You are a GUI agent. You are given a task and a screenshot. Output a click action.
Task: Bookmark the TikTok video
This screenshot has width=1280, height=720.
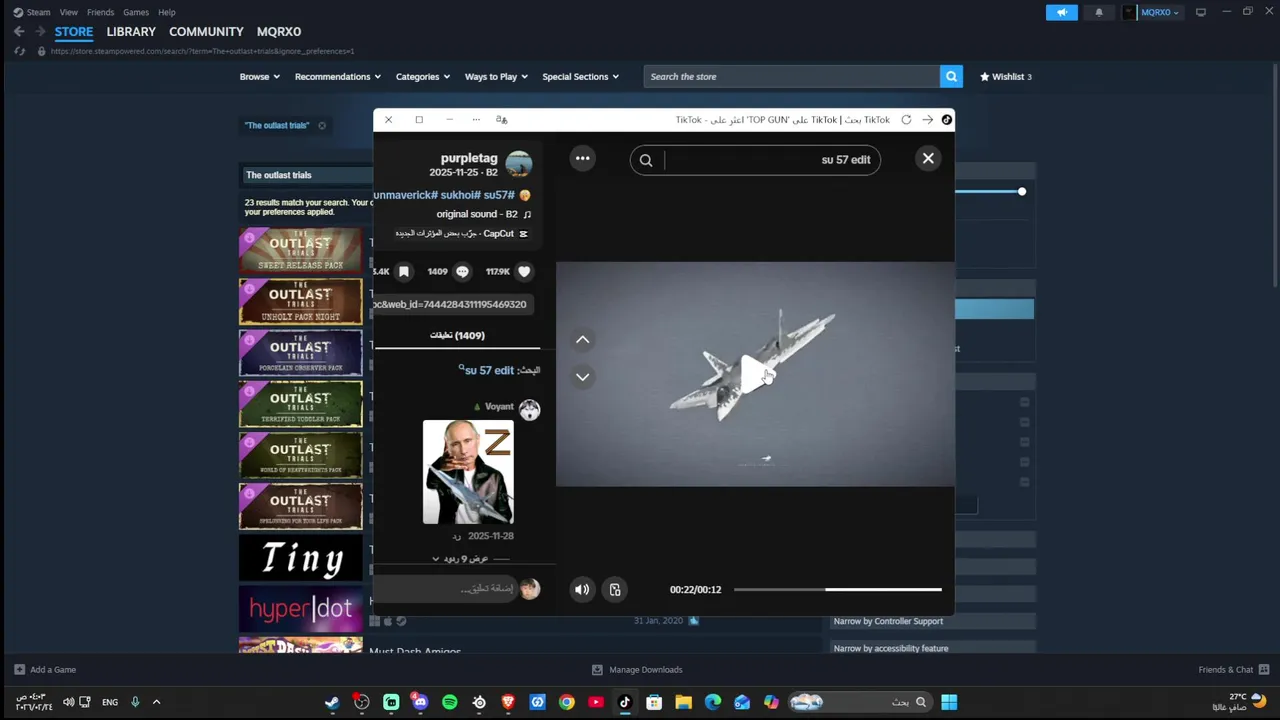pyautogui.click(x=404, y=271)
